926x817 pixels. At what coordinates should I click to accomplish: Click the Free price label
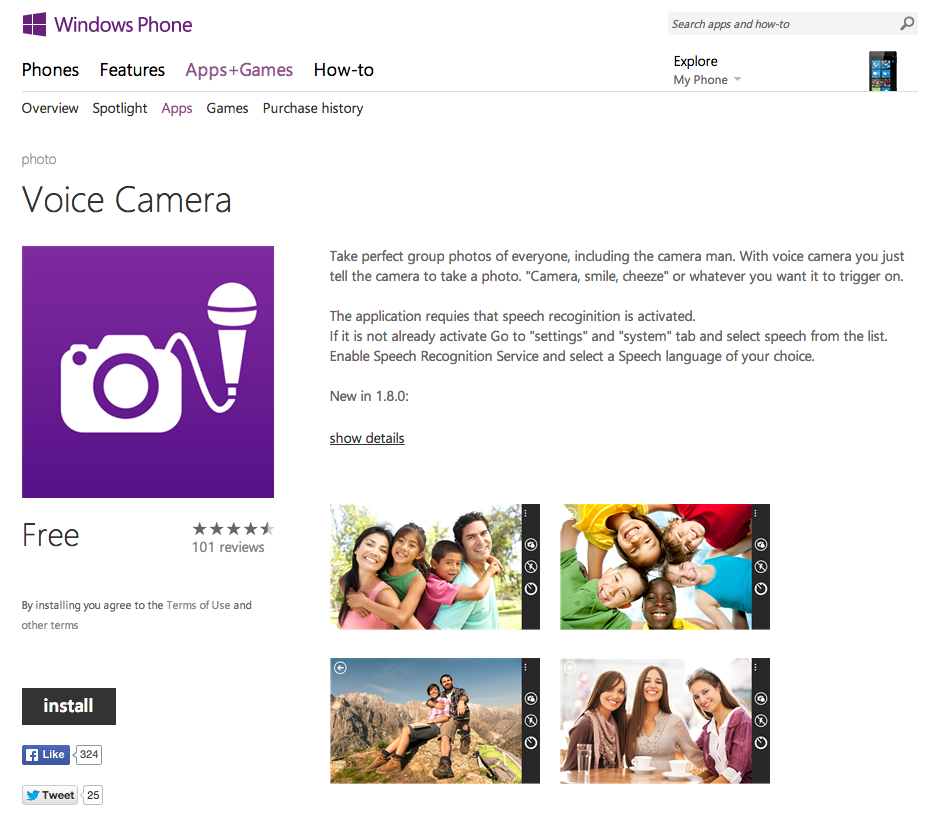51,535
